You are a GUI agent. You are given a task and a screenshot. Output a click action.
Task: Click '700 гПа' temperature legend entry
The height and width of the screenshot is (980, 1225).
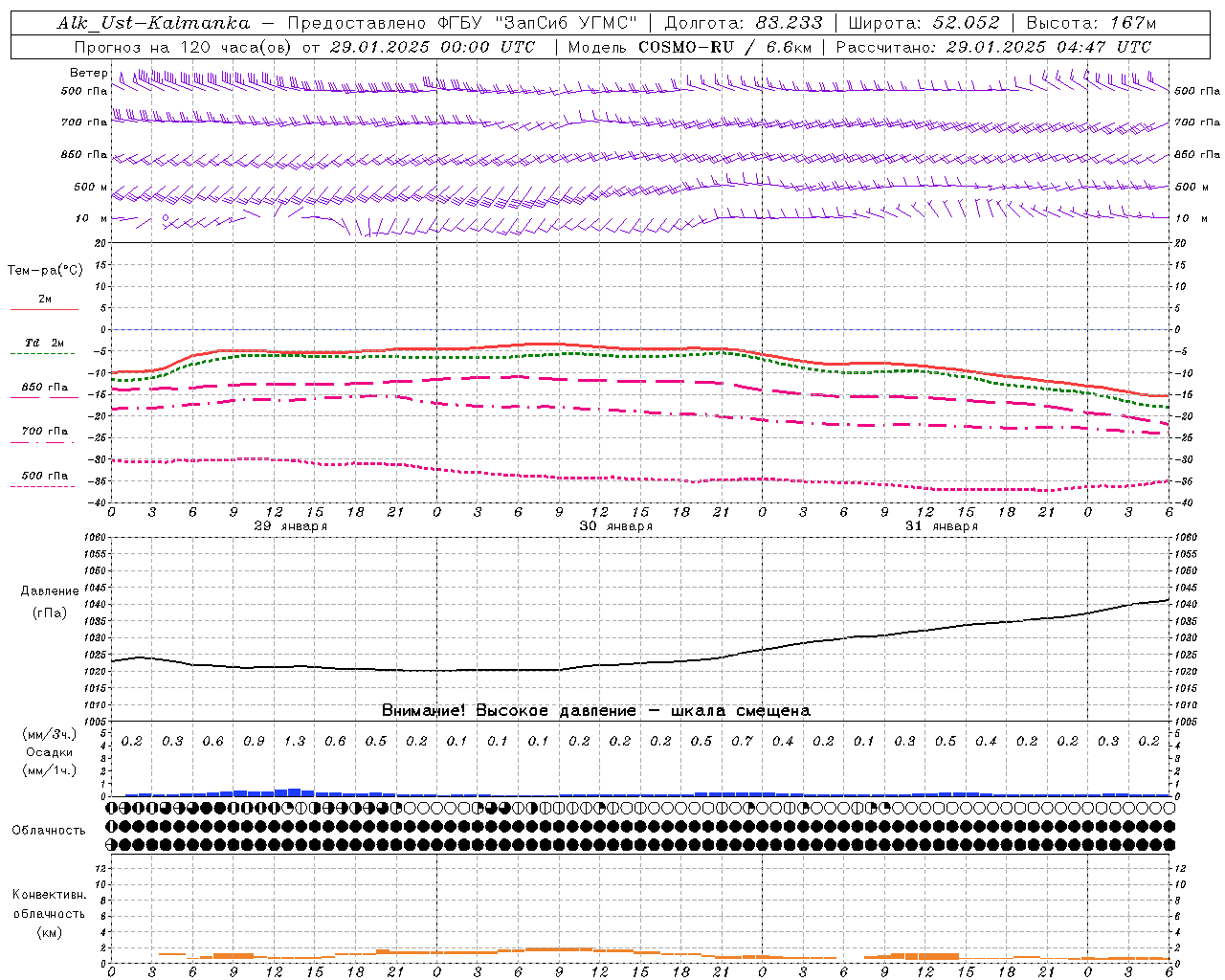(45, 432)
